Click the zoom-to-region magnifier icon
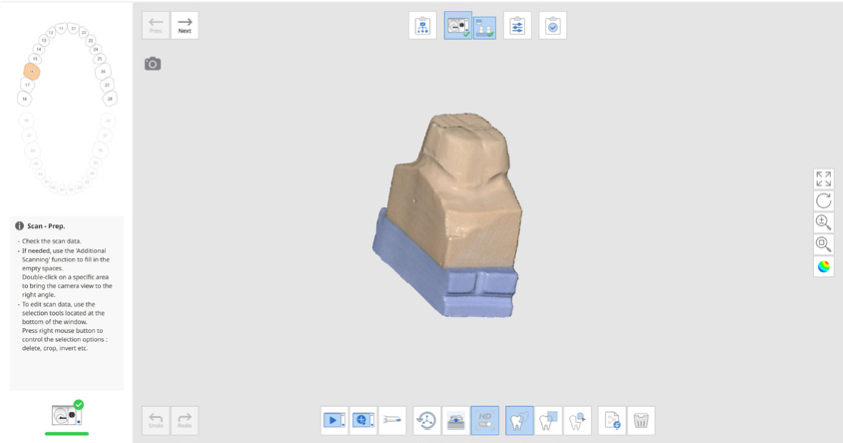843x443 pixels. click(x=824, y=245)
